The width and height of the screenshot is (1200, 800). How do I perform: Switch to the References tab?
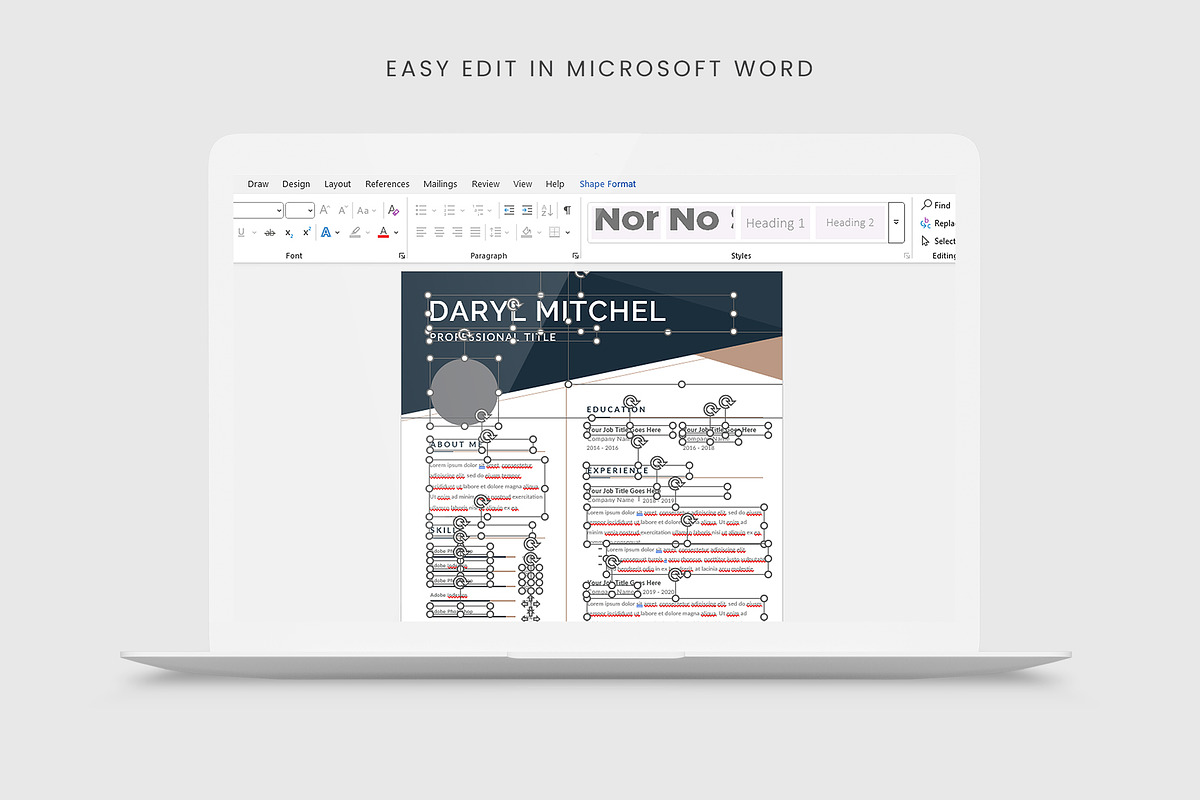pyautogui.click(x=387, y=184)
